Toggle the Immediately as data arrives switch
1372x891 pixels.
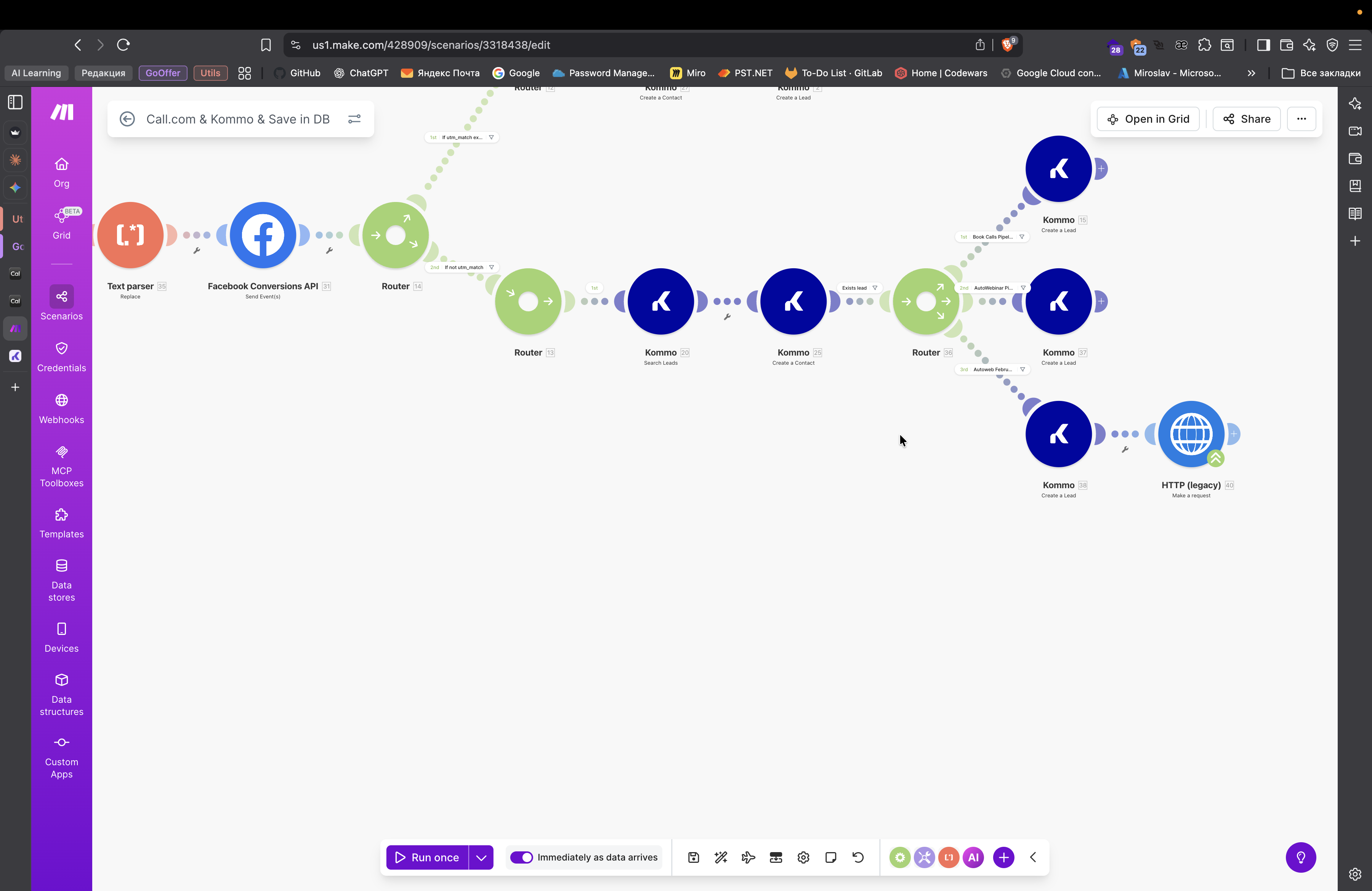(522, 857)
